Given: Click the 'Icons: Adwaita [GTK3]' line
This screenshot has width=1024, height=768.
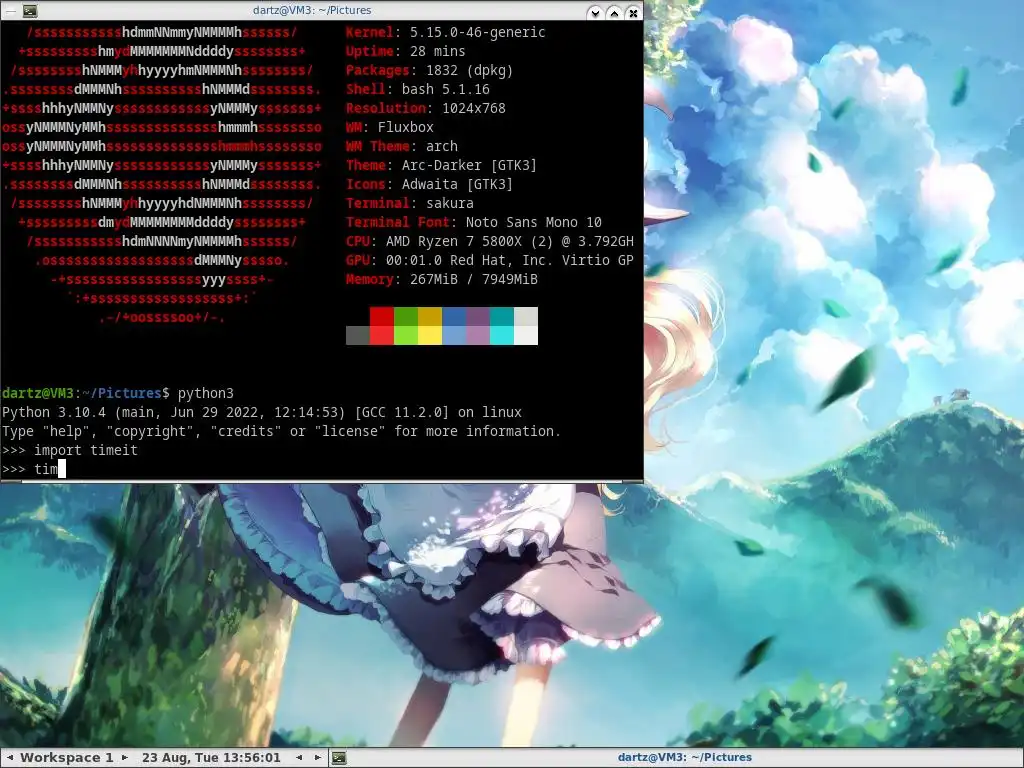Looking at the screenshot, I should click(430, 184).
